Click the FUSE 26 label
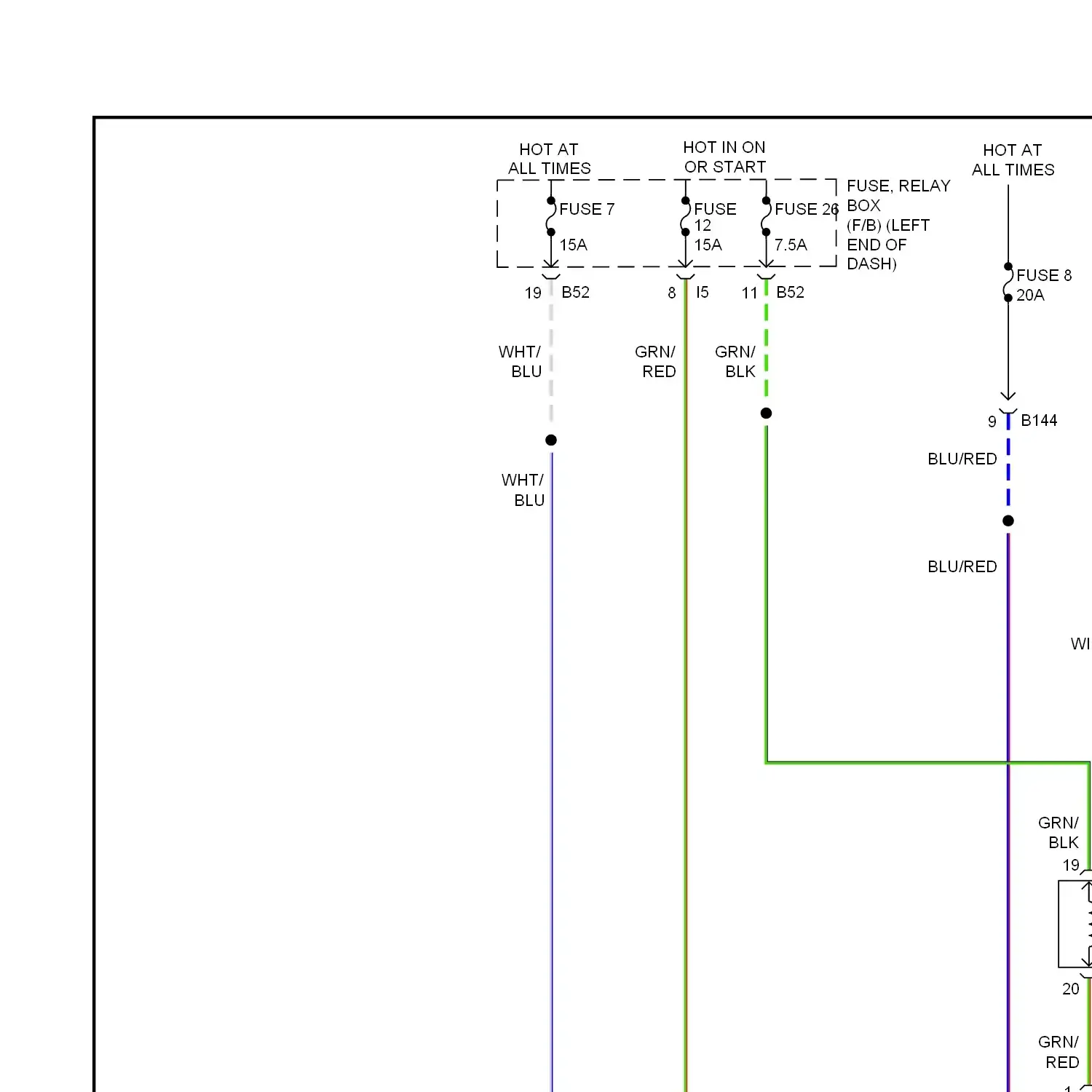 point(807,209)
